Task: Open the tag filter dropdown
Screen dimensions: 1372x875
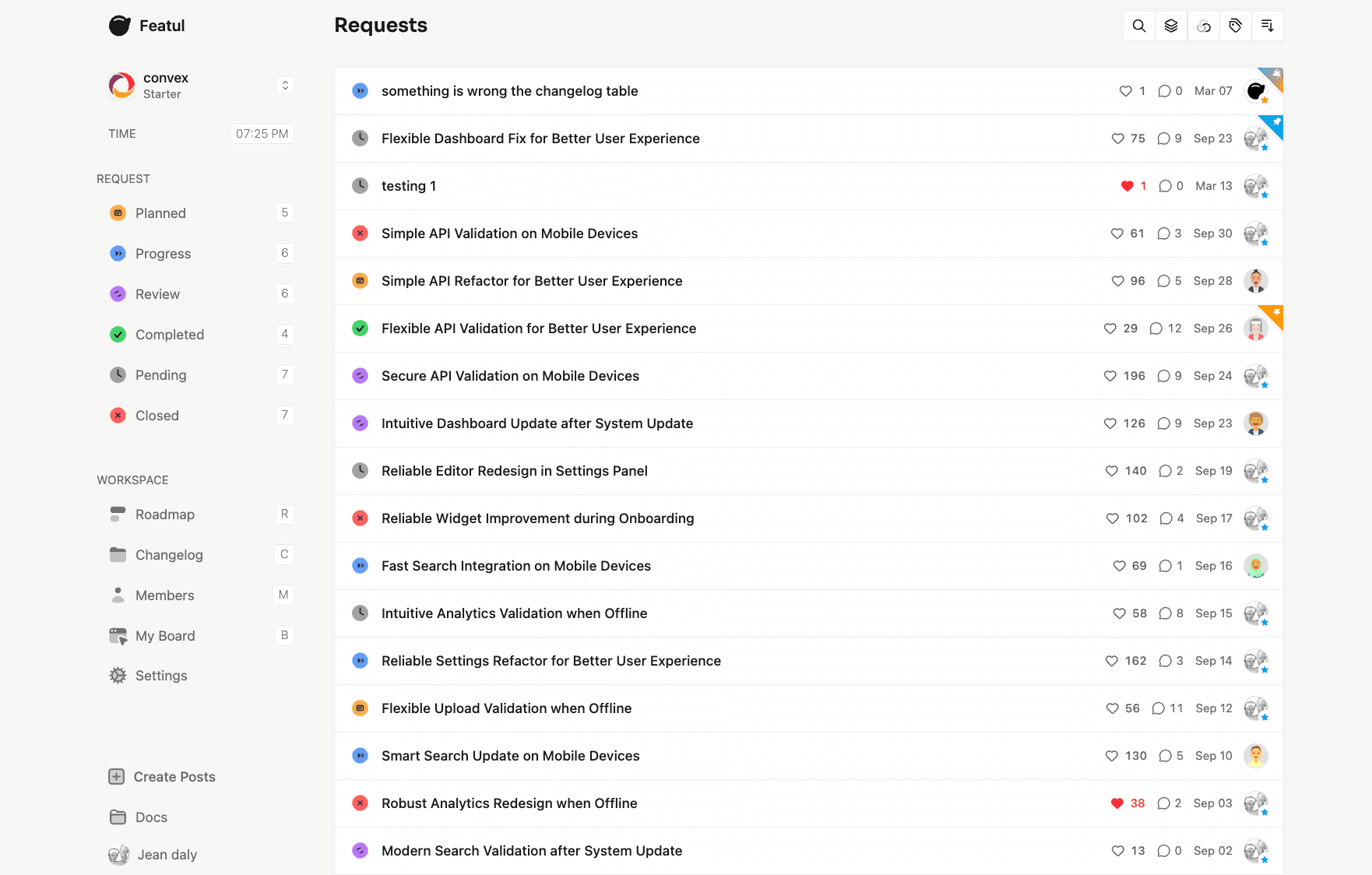Action: point(1236,25)
